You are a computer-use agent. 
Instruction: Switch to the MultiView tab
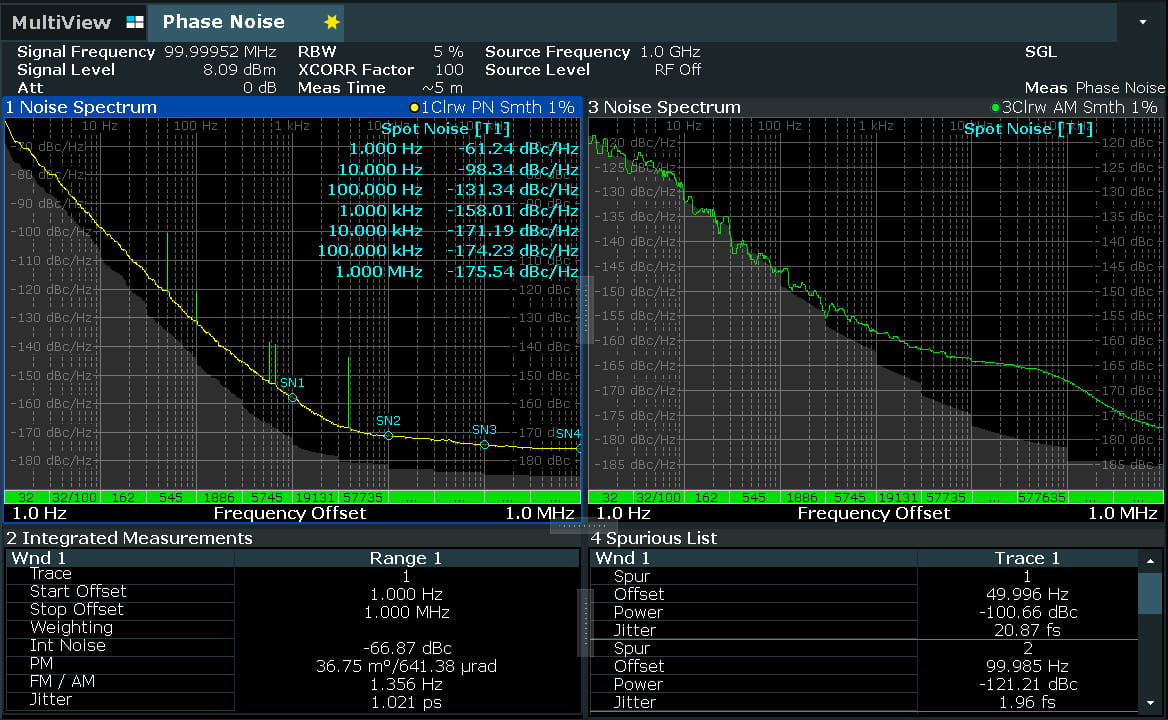click(61, 22)
